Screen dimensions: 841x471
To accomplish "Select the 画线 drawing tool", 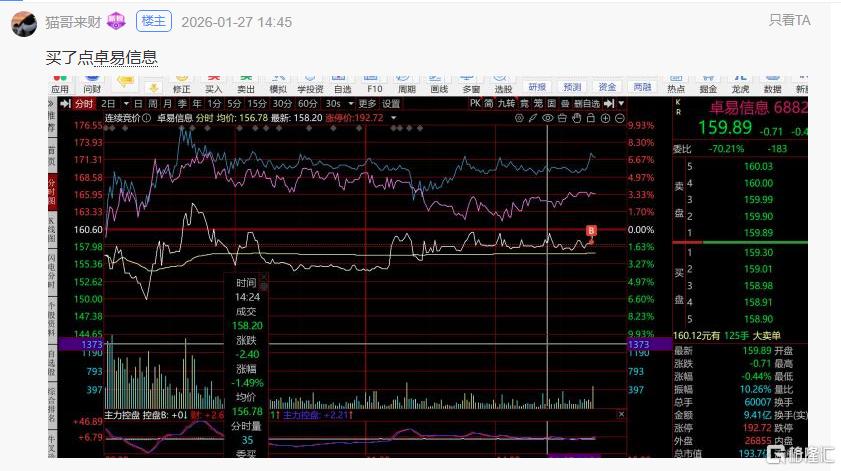I will point(439,85).
